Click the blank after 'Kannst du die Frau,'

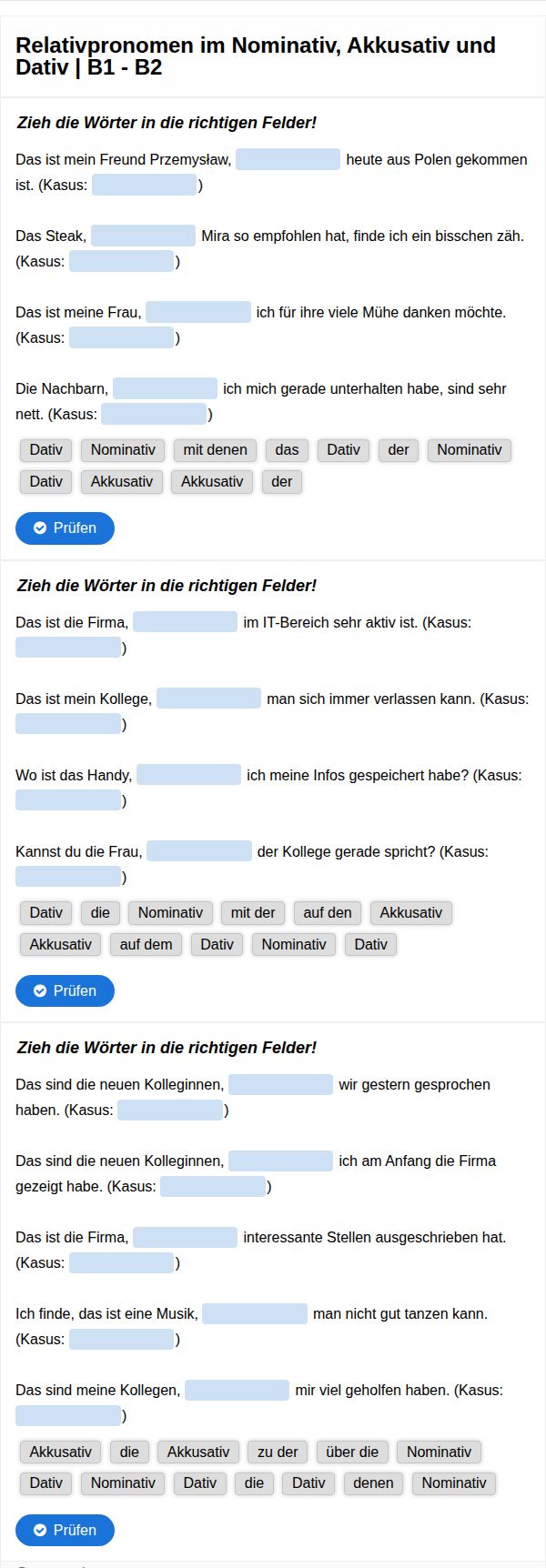click(x=199, y=851)
